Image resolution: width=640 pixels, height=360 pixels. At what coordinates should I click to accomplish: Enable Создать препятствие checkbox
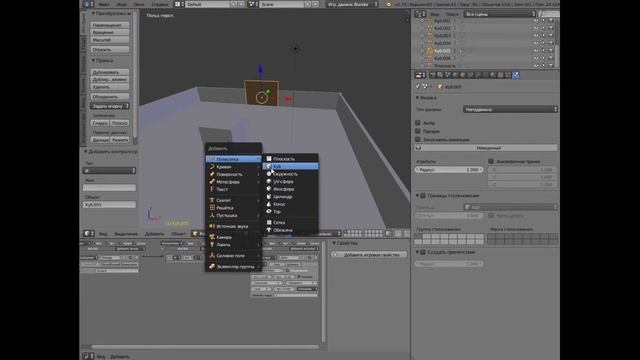[x=423, y=252]
